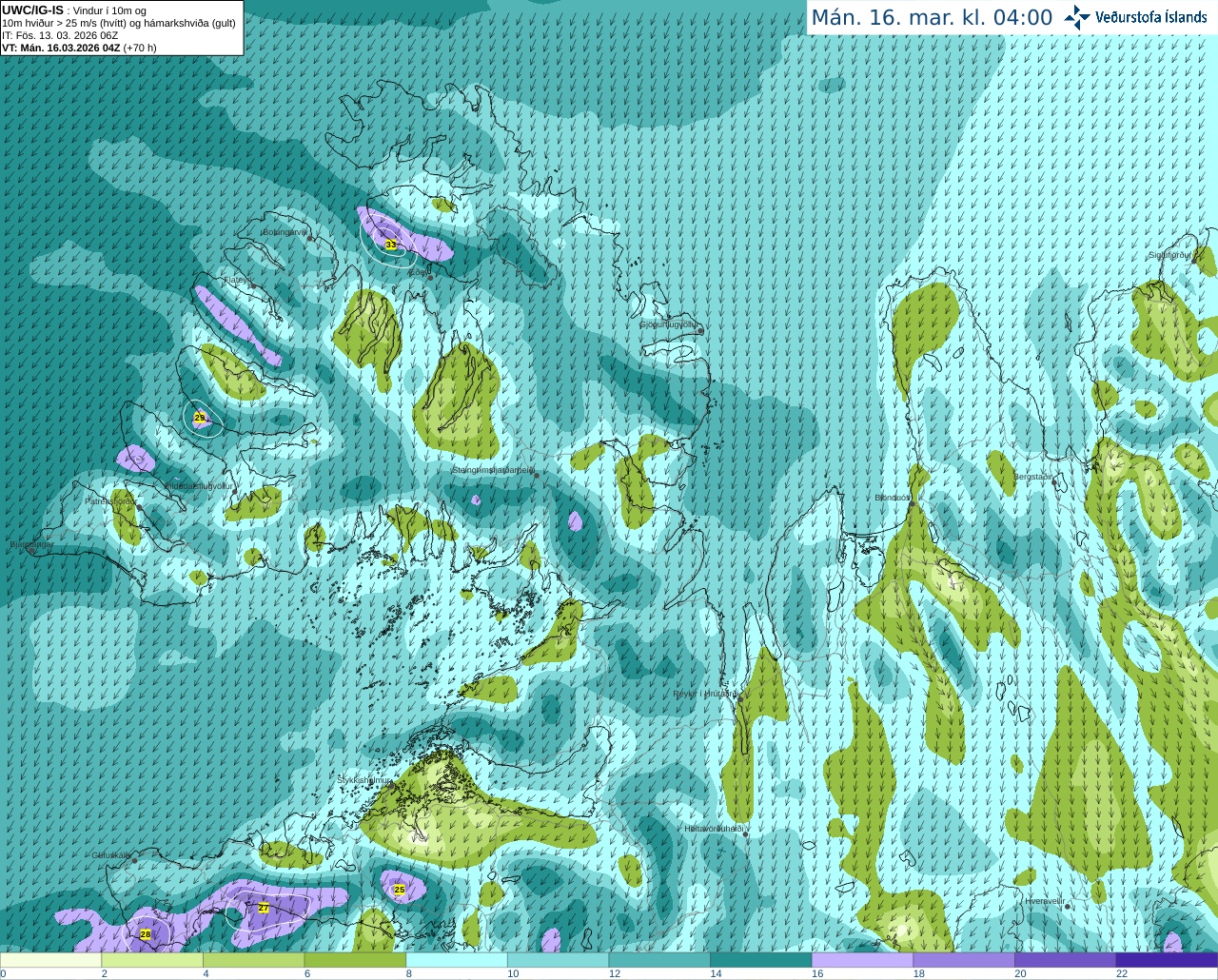This screenshot has width=1218, height=980.
Task: Click the Blönduós station label
Action: (x=893, y=498)
